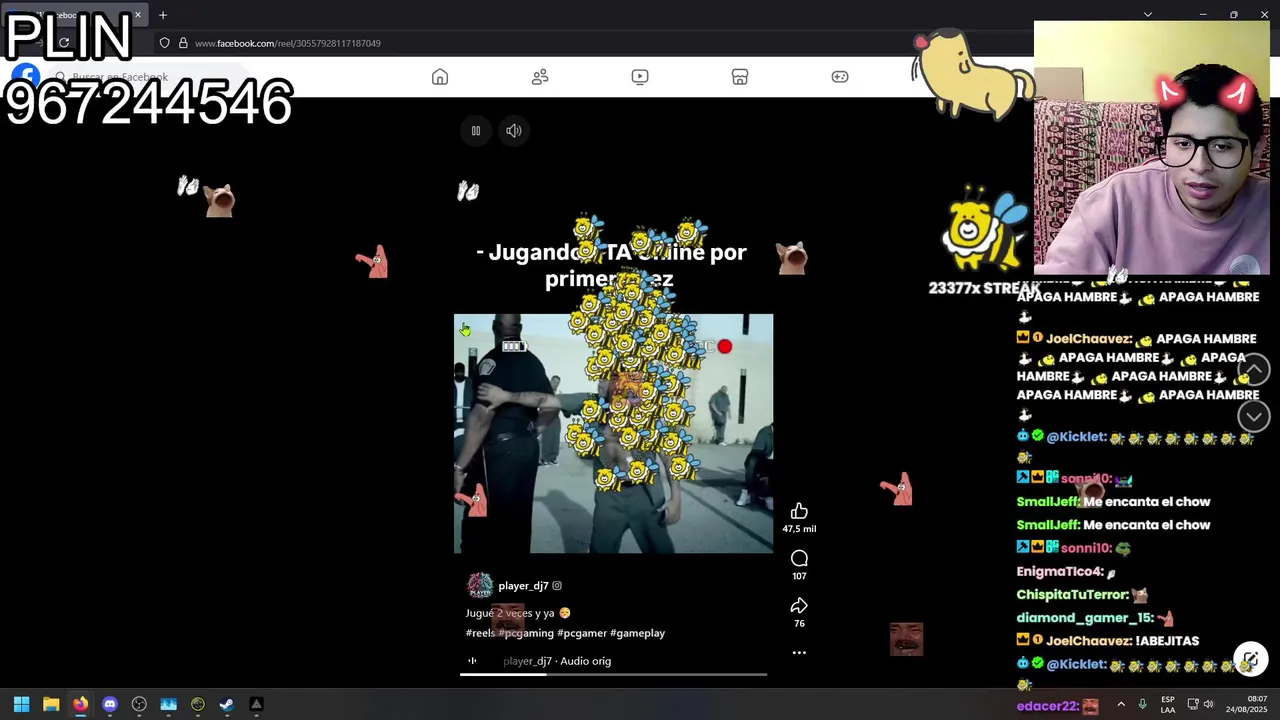Go to the next reel with the down chevron
Screen dimensions: 1280x720
pyautogui.click(x=1254, y=416)
